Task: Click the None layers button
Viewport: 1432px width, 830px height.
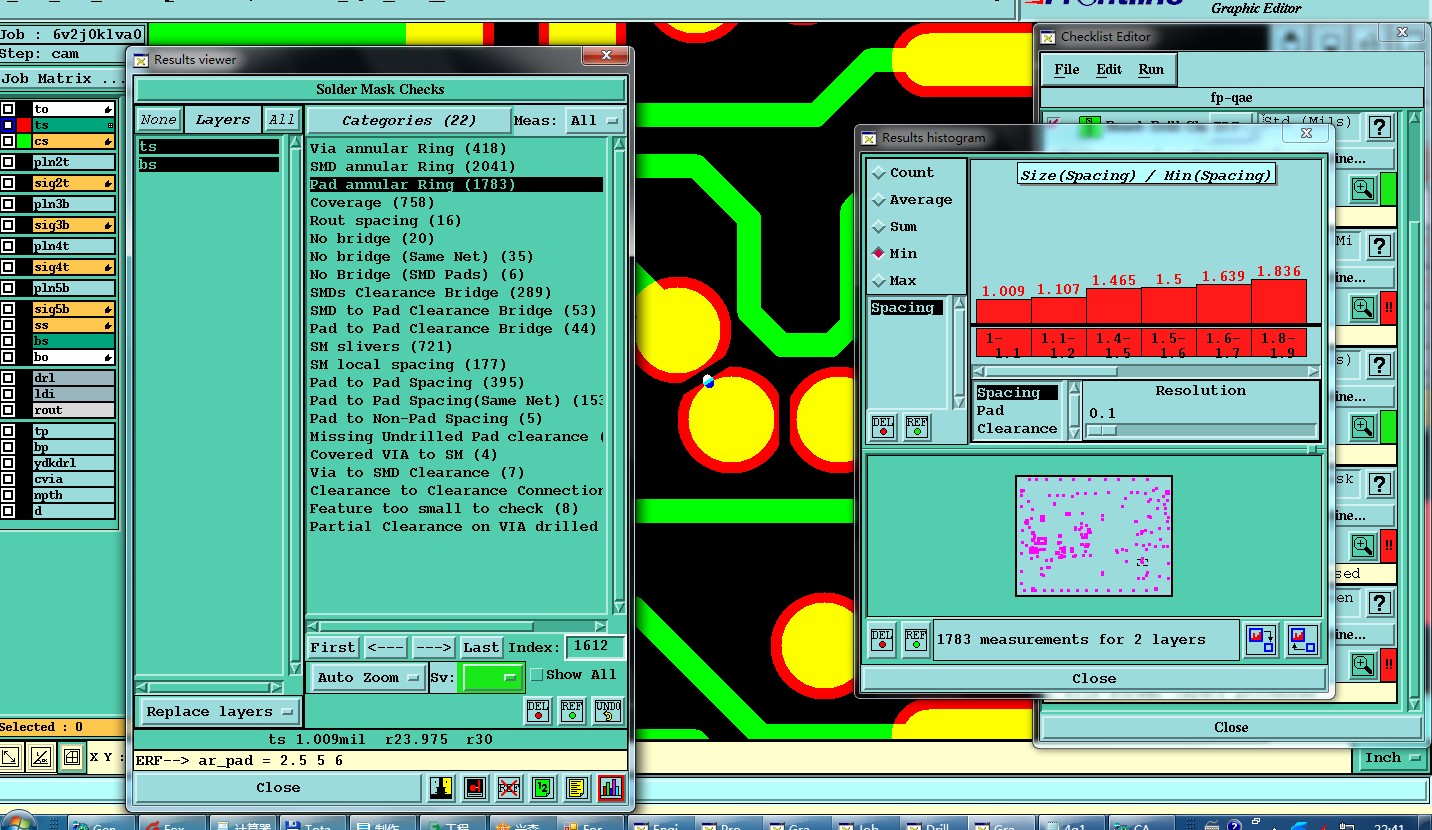Action: point(158,120)
